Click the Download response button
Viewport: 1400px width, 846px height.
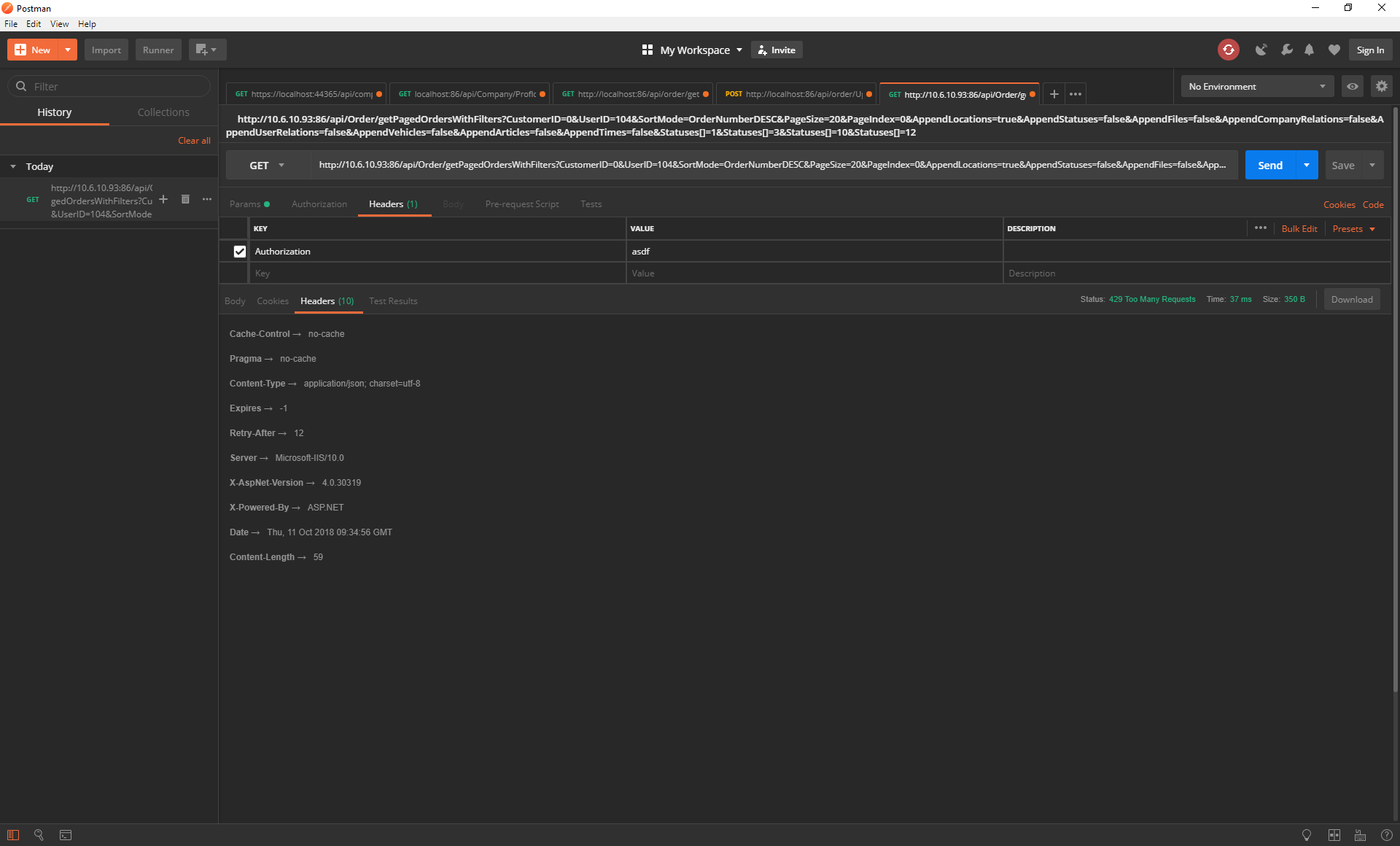coord(1351,299)
